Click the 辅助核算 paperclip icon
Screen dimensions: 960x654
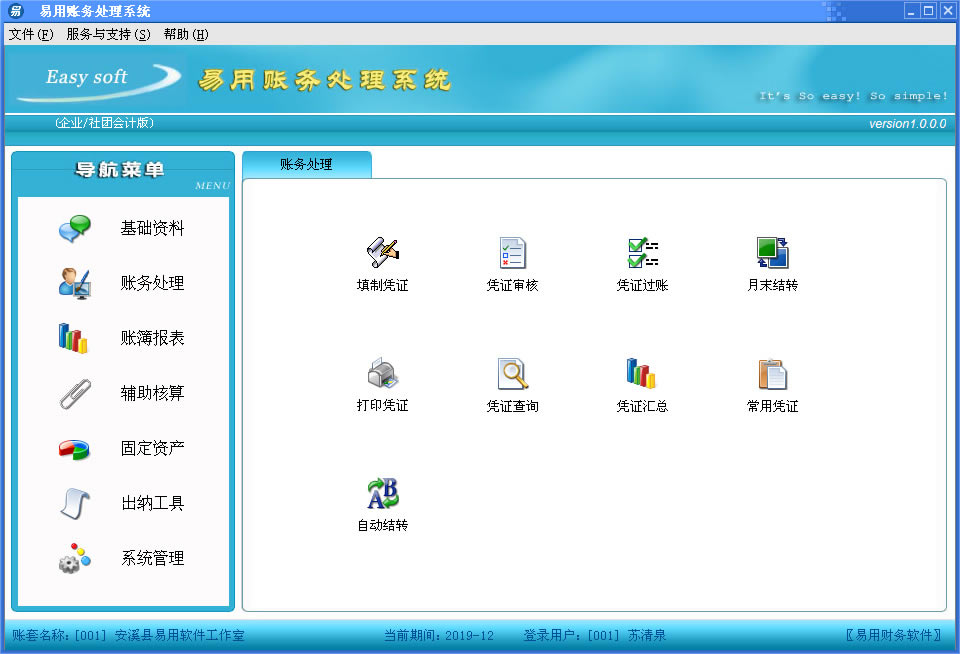coord(75,393)
